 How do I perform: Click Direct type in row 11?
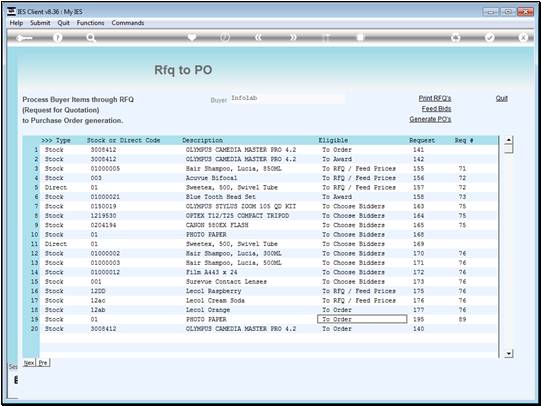click(x=56, y=244)
